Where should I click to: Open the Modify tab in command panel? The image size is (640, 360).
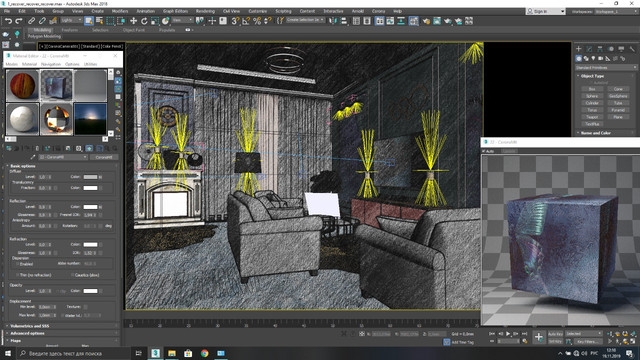pyautogui.click(x=589, y=49)
